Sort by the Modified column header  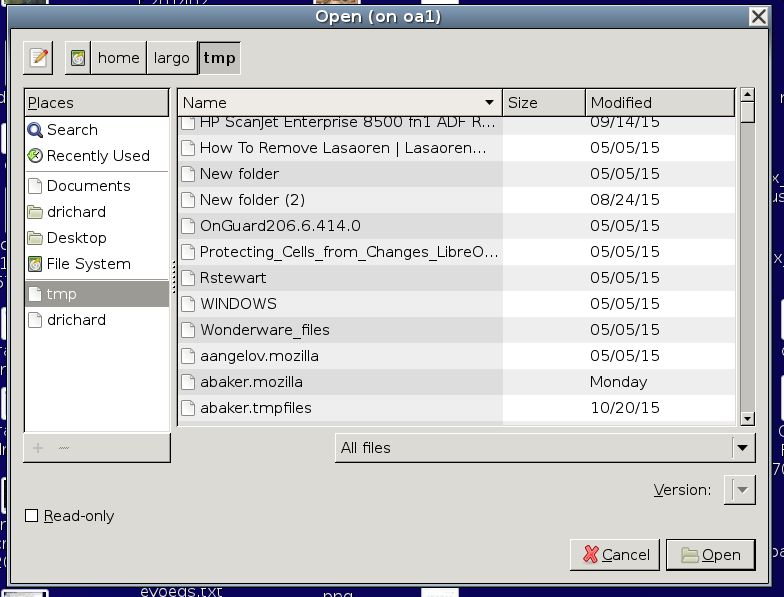660,103
